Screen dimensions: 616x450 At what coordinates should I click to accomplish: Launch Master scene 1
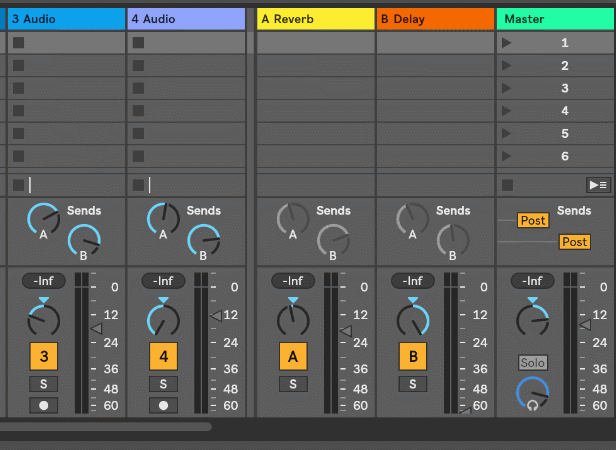[506, 43]
